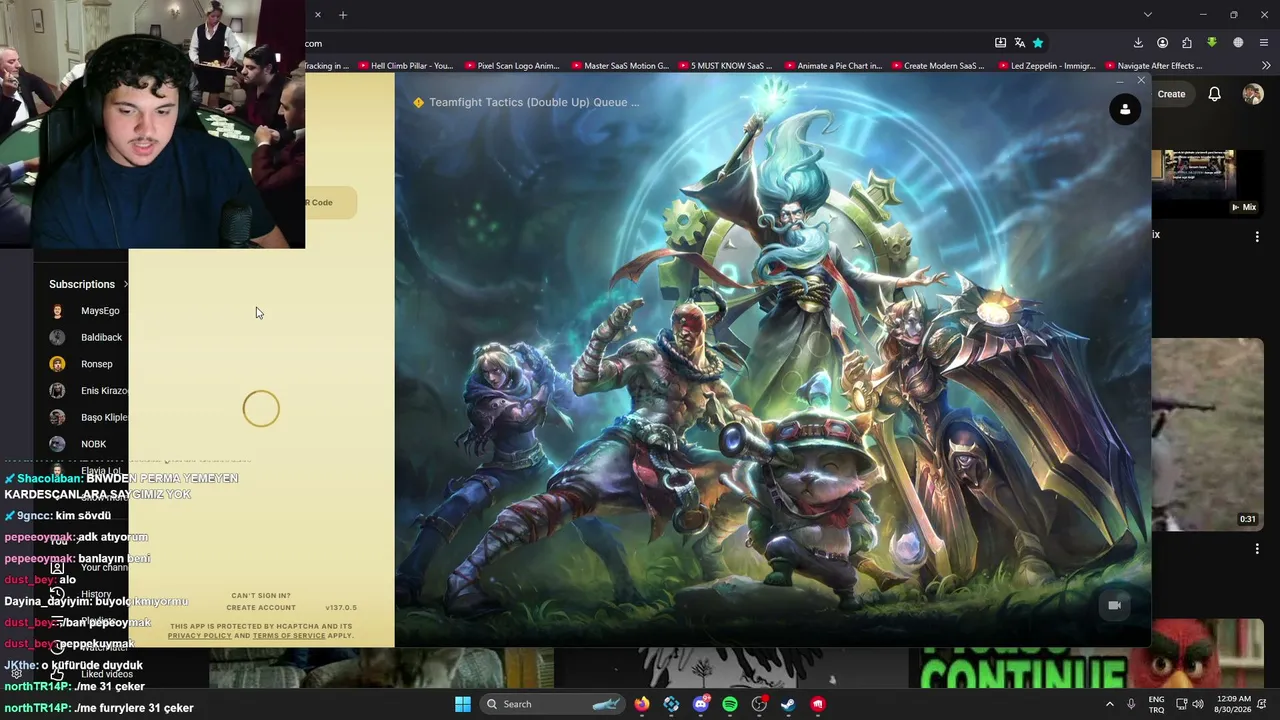The image size is (1280, 720).
Task: Open the browser downloads icon
Action: tap(1138, 43)
